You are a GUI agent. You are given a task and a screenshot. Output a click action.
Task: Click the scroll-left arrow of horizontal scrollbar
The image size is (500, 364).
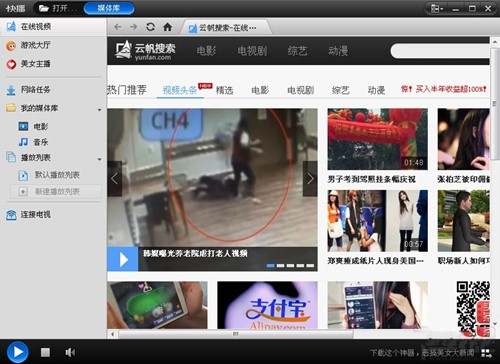(x=113, y=334)
